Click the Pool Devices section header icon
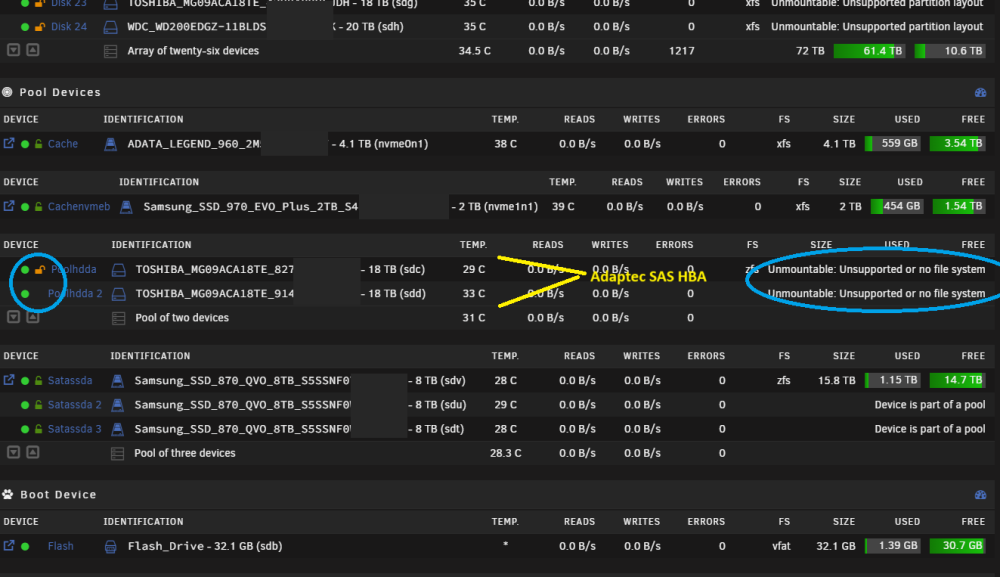Image resolution: width=1000 pixels, height=577 pixels. (x=7, y=92)
